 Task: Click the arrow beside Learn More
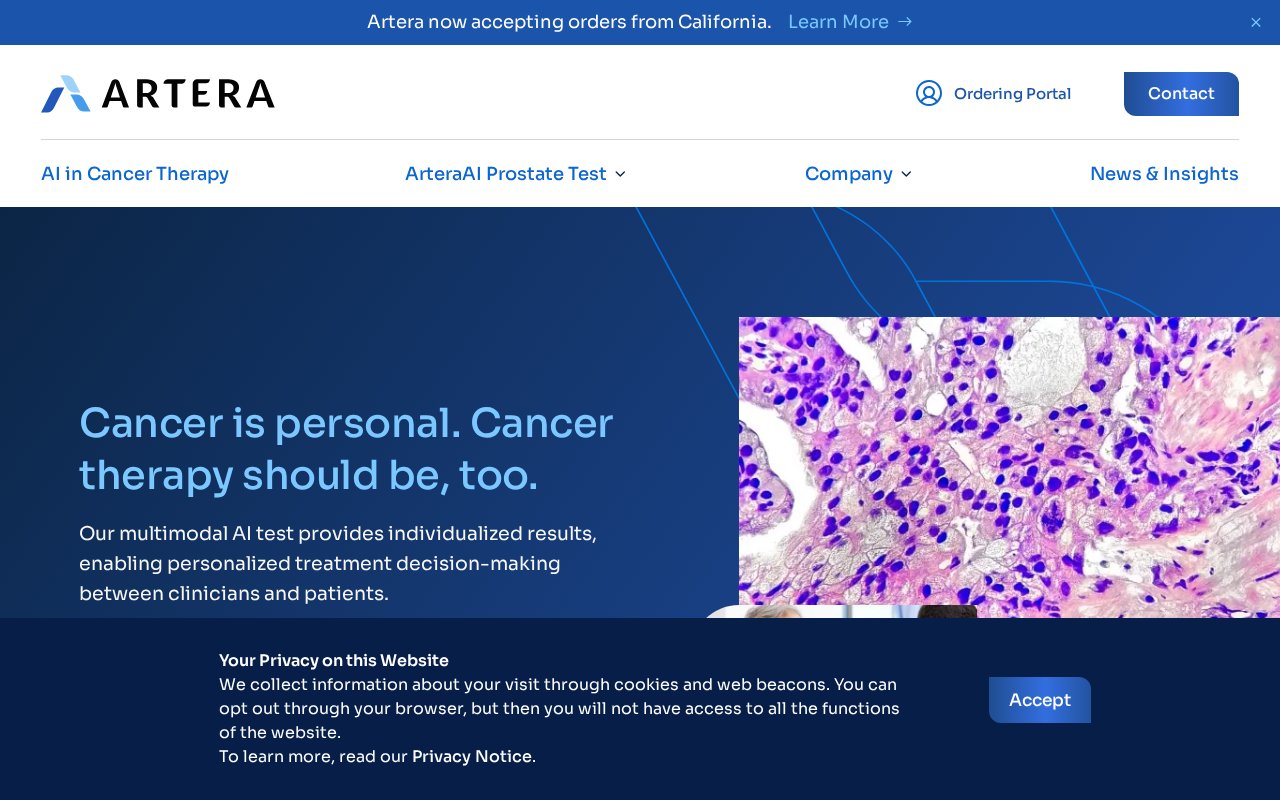(905, 21)
